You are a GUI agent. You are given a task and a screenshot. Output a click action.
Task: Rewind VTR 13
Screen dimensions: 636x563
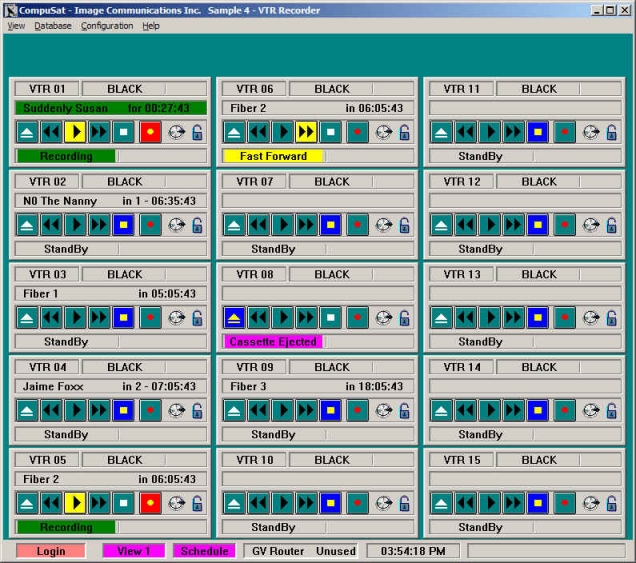(x=466, y=317)
